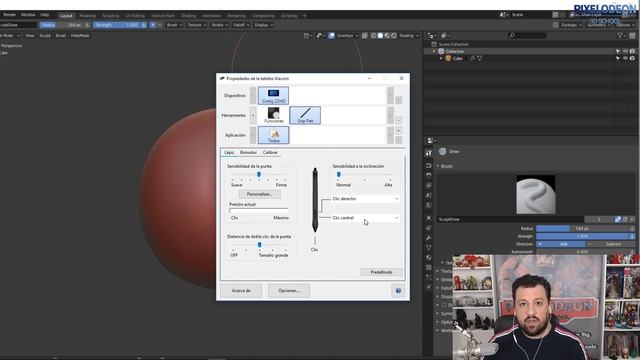The height and width of the screenshot is (360, 640).
Task: Select rendered viewport shading icon
Action: [x=394, y=36]
